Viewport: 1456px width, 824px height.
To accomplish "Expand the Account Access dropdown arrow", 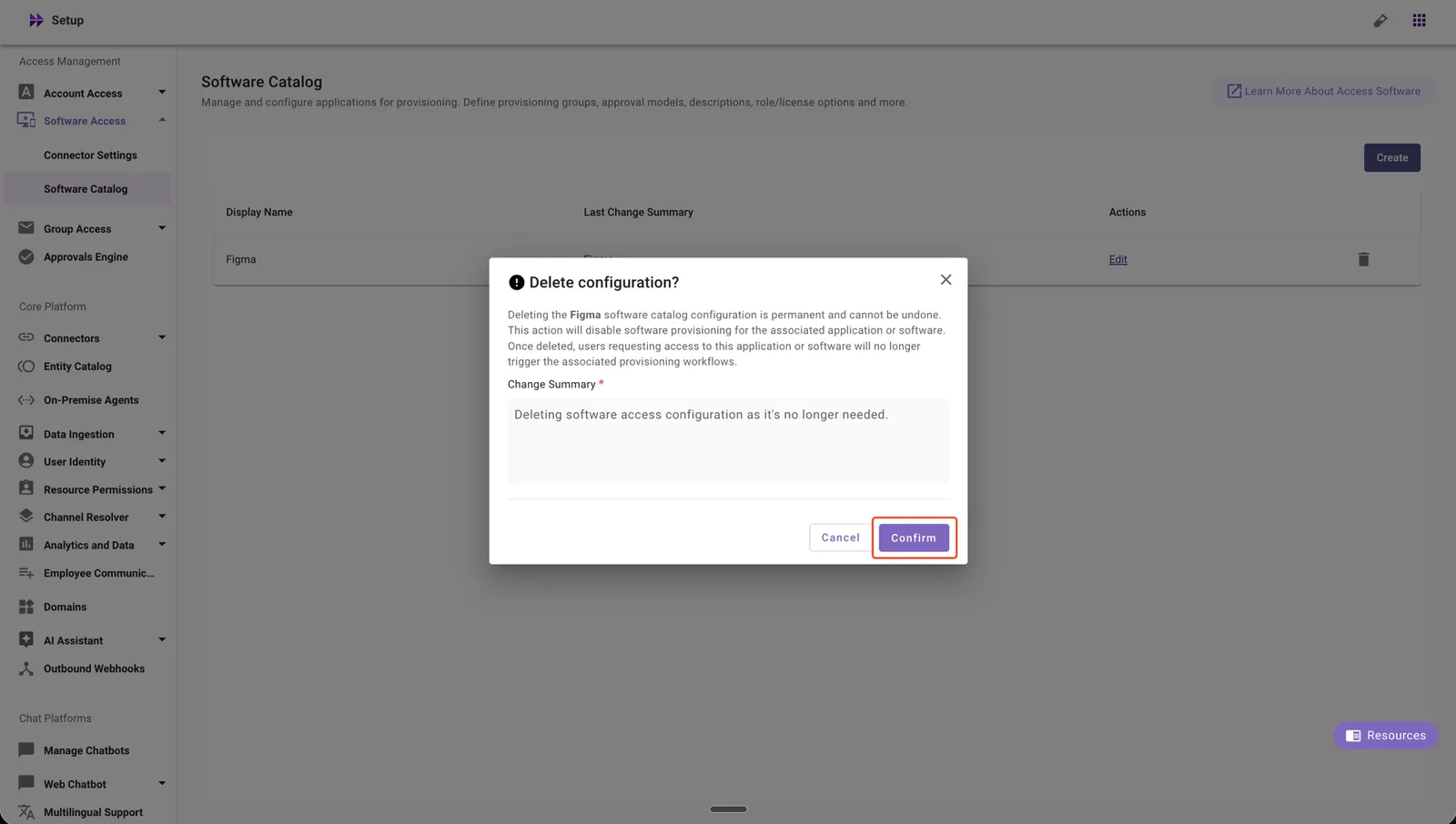I will [162, 92].
